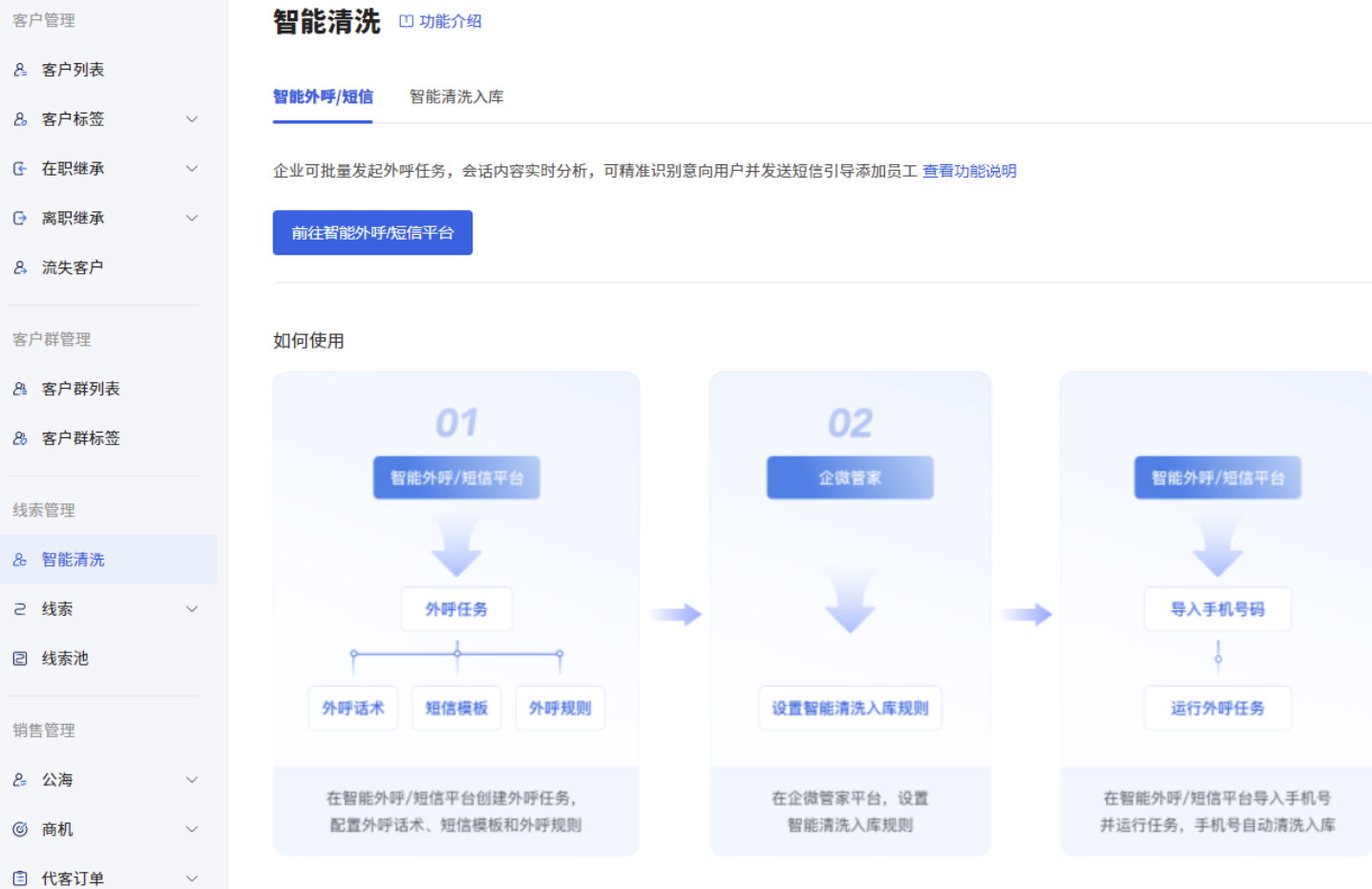Click the 短信模板 box in step 01
Viewport: 1372px width, 889px height.
(456, 709)
